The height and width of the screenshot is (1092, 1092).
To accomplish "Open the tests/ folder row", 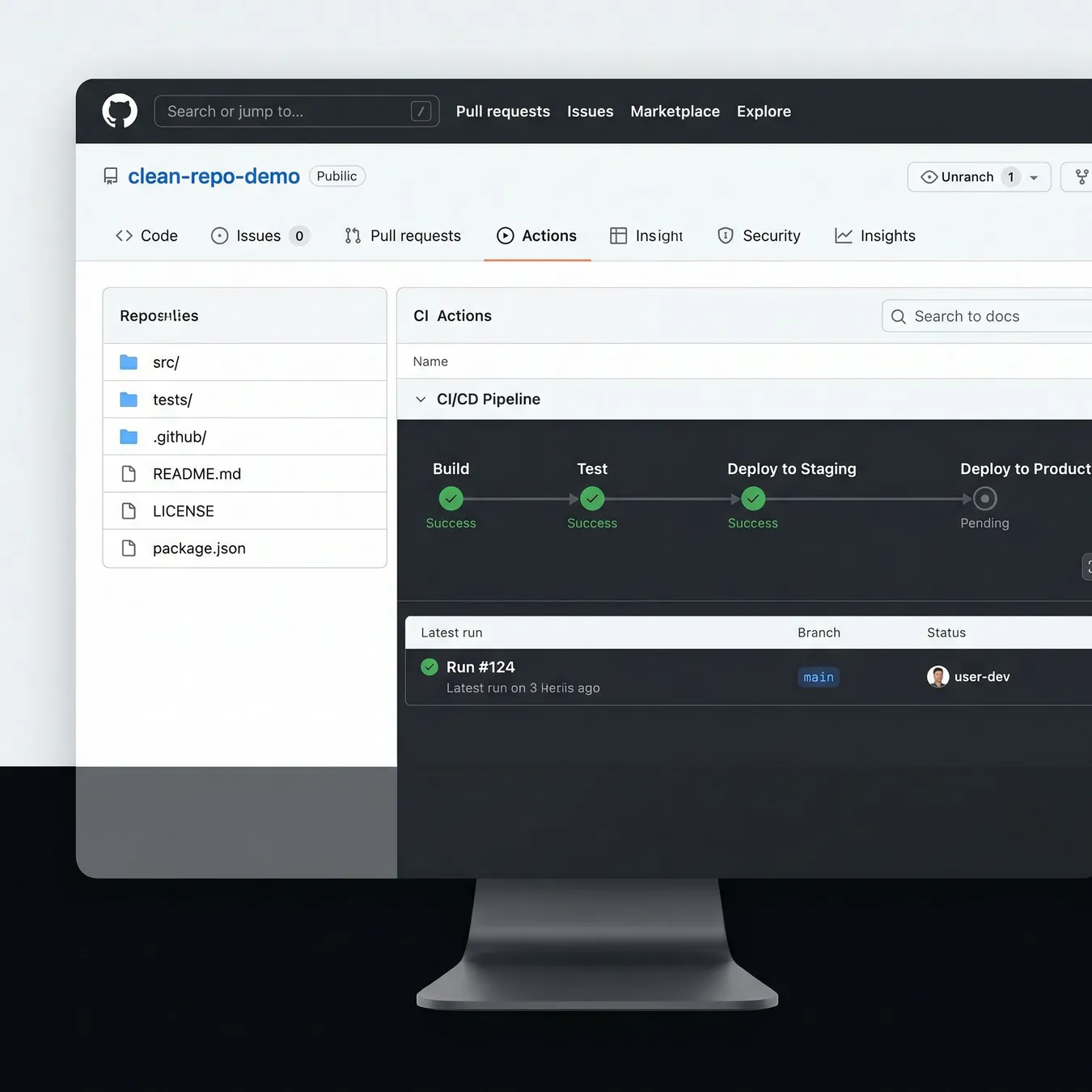I will coord(244,399).
